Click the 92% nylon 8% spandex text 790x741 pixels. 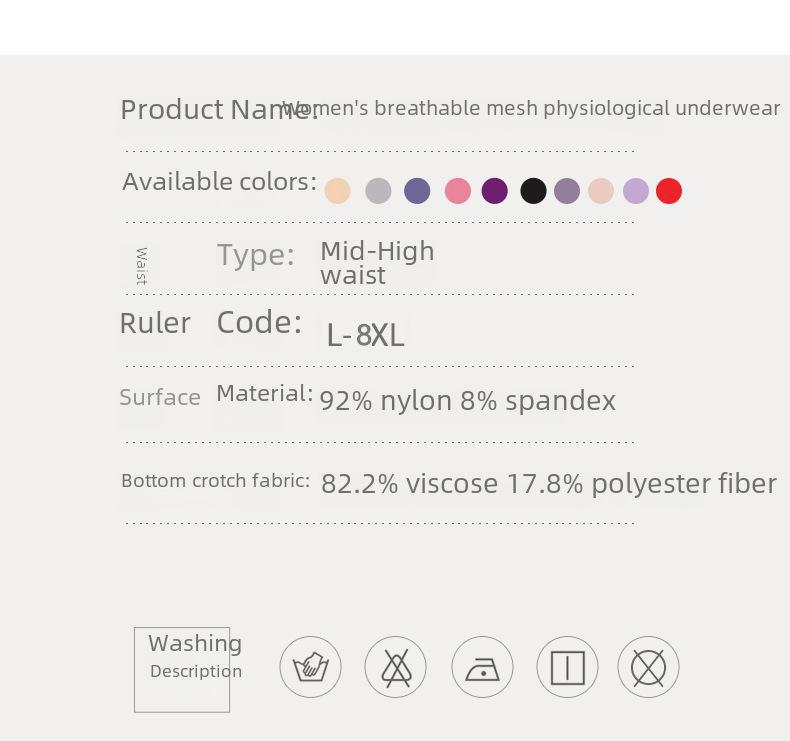[468, 401]
